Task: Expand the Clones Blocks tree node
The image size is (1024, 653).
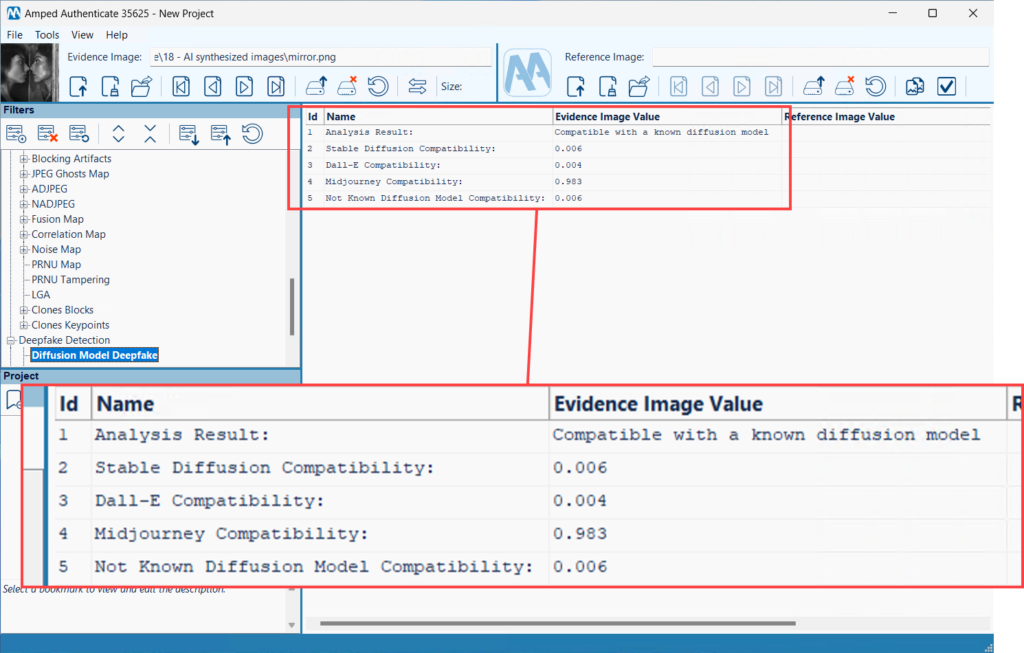Action: point(24,310)
